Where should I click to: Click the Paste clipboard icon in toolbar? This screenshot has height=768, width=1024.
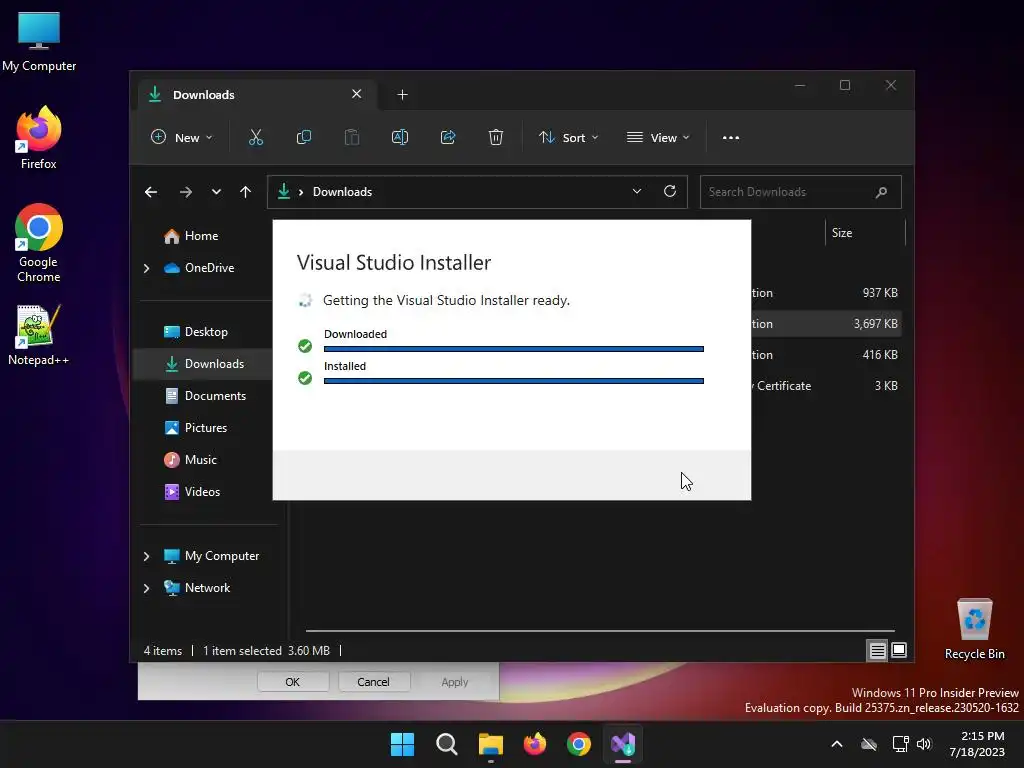point(352,138)
